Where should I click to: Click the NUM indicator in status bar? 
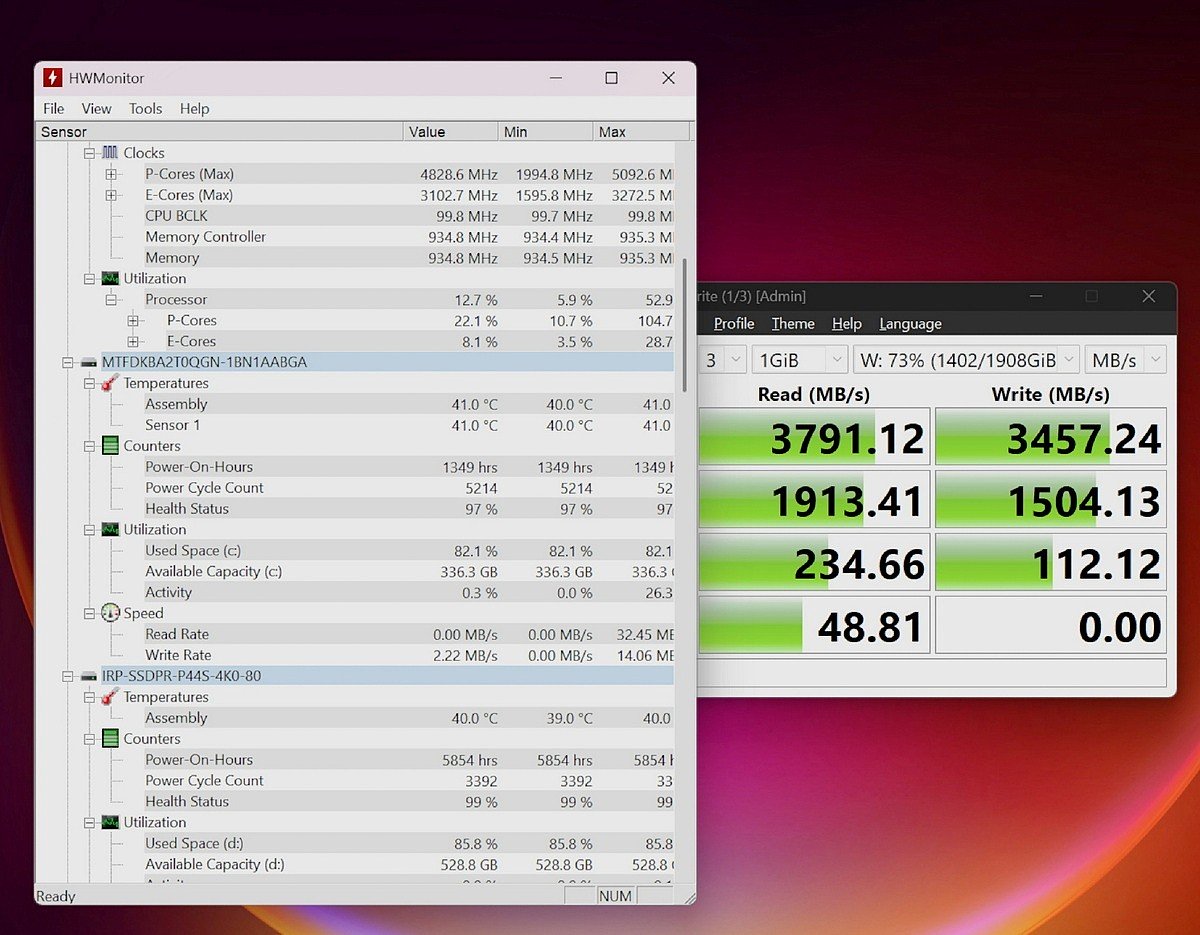pyautogui.click(x=615, y=896)
